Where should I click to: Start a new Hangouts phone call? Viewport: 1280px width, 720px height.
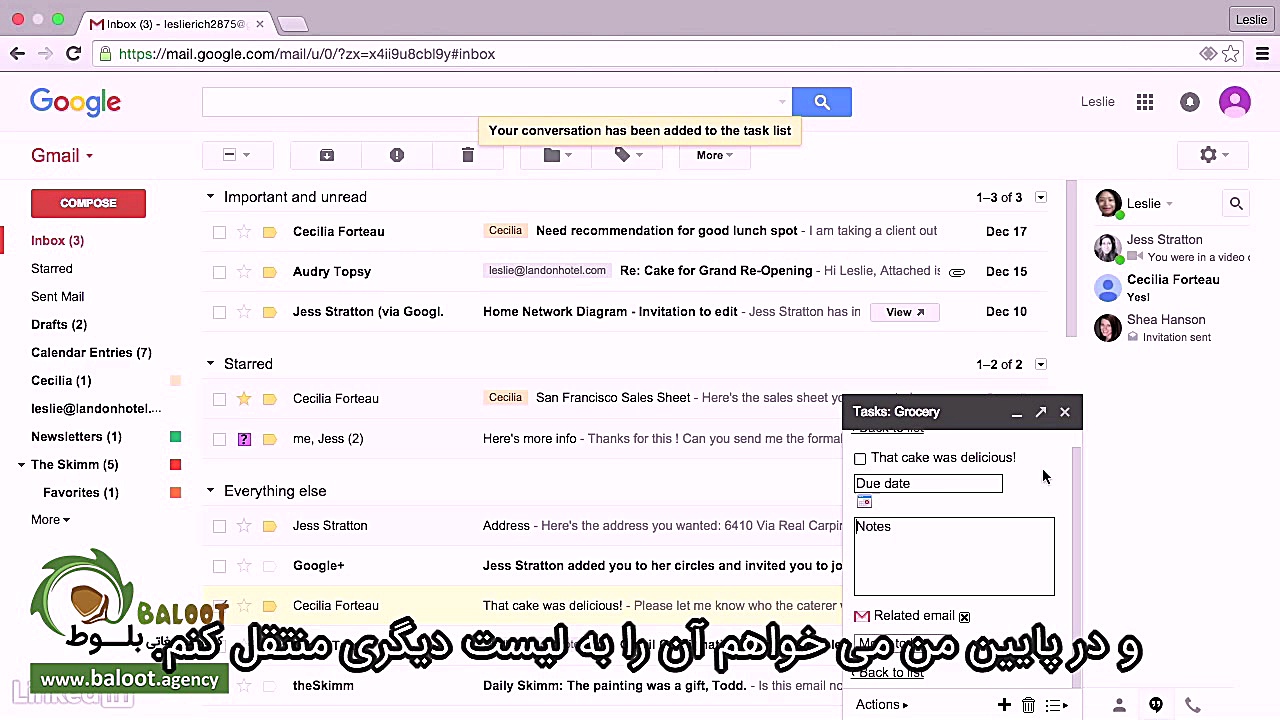click(x=1192, y=705)
